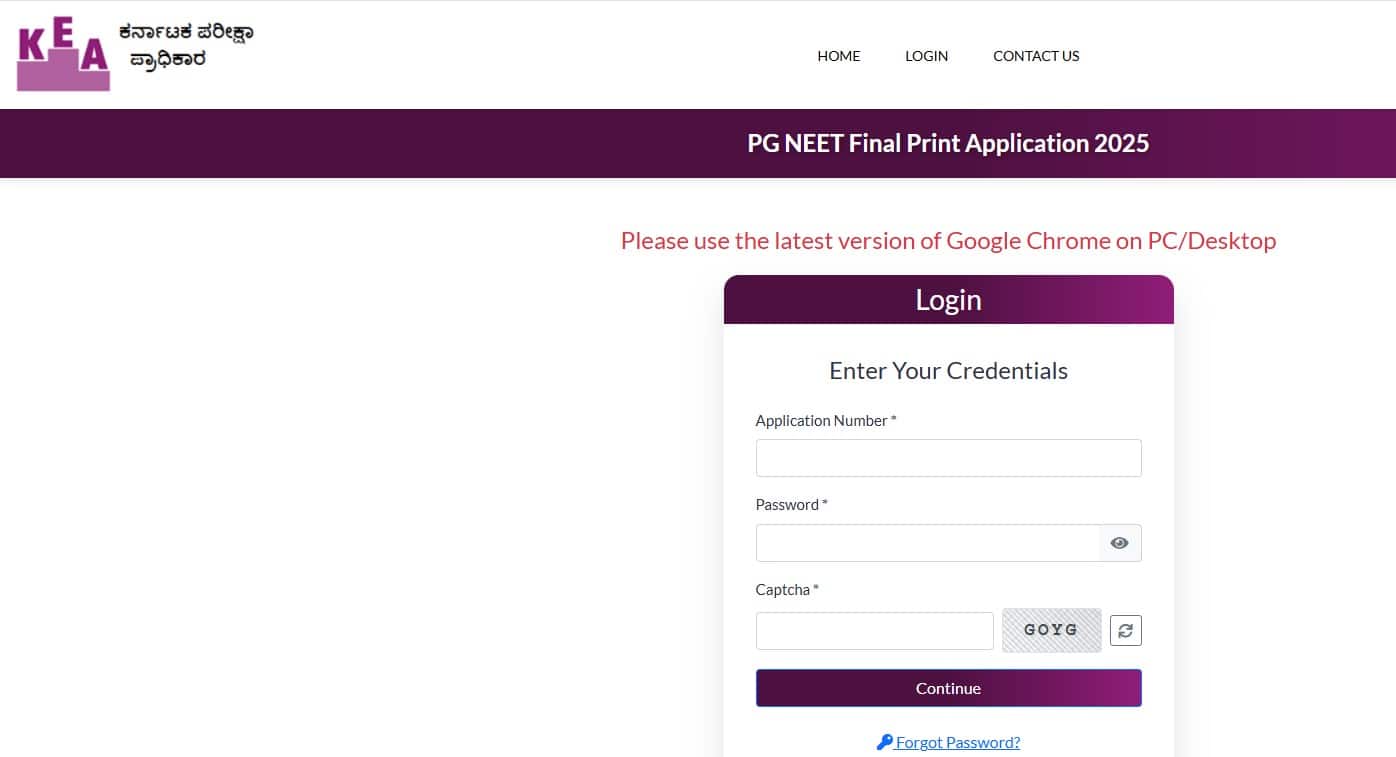Refresh the captcha code
Image resolution: width=1396 pixels, height=757 pixels.
coord(1125,630)
